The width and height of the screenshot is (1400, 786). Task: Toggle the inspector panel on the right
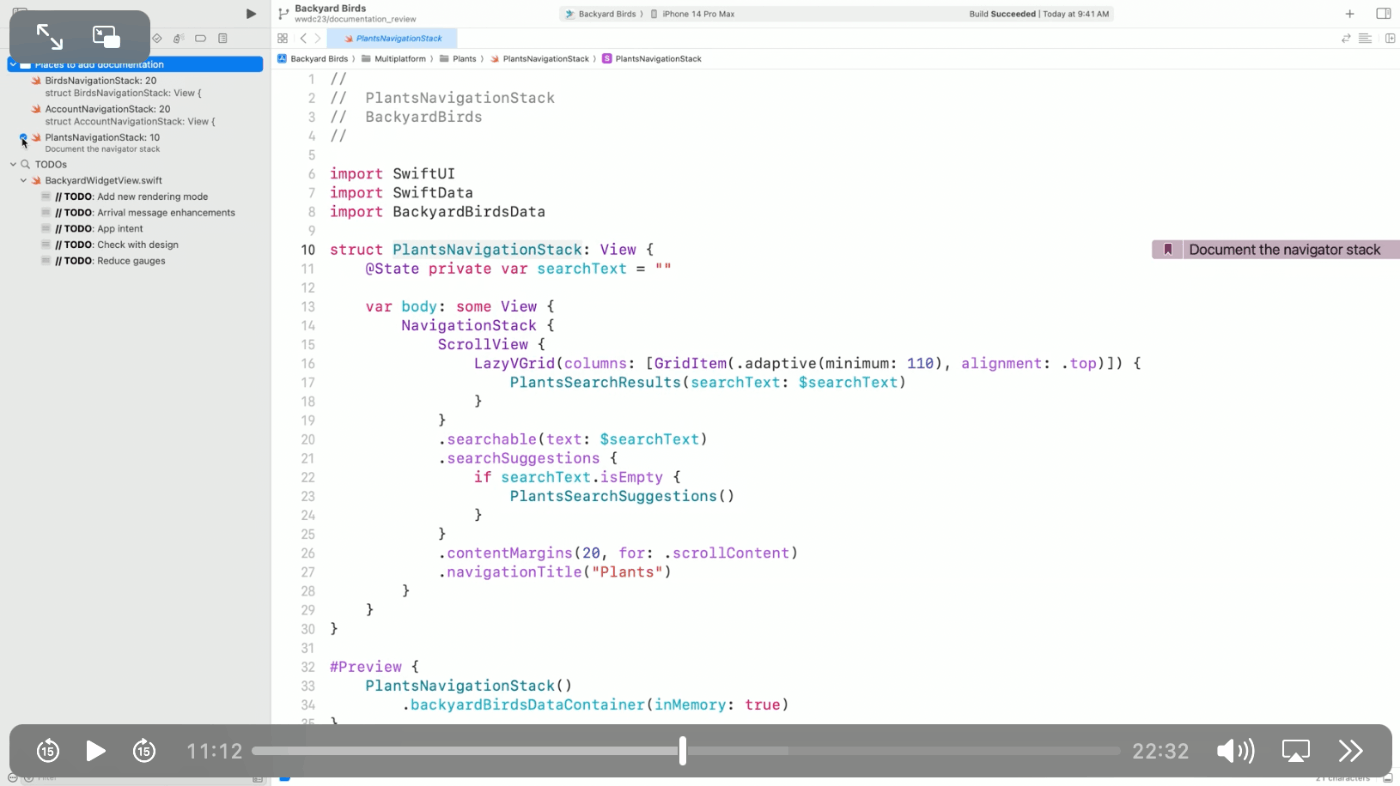tap(1383, 14)
